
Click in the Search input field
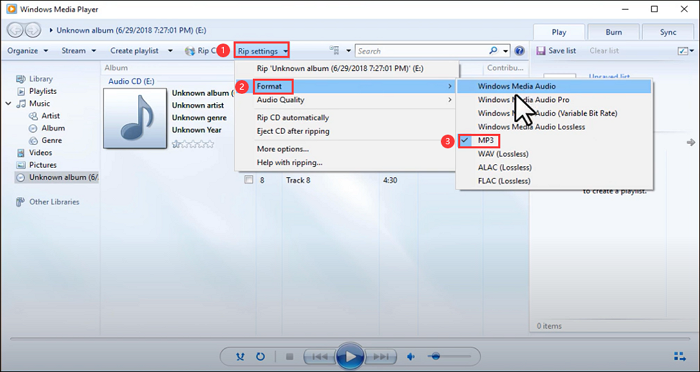(x=422, y=51)
